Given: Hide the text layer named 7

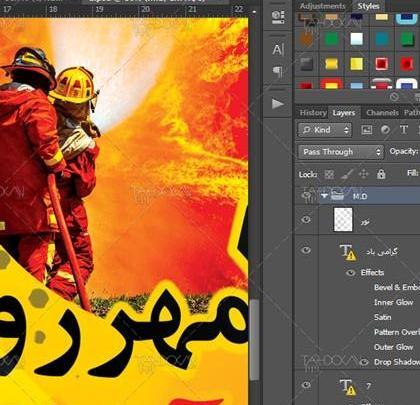Looking at the screenshot, I should click(x=306, y=385).
